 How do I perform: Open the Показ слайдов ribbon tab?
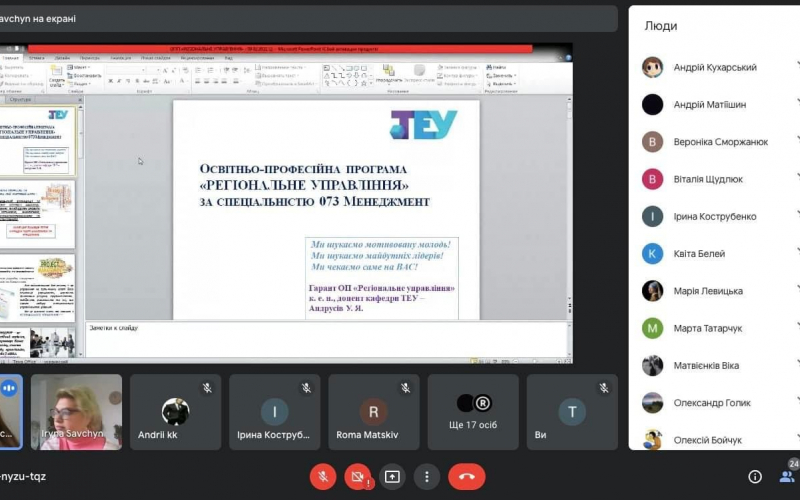(x=156, y=58)
